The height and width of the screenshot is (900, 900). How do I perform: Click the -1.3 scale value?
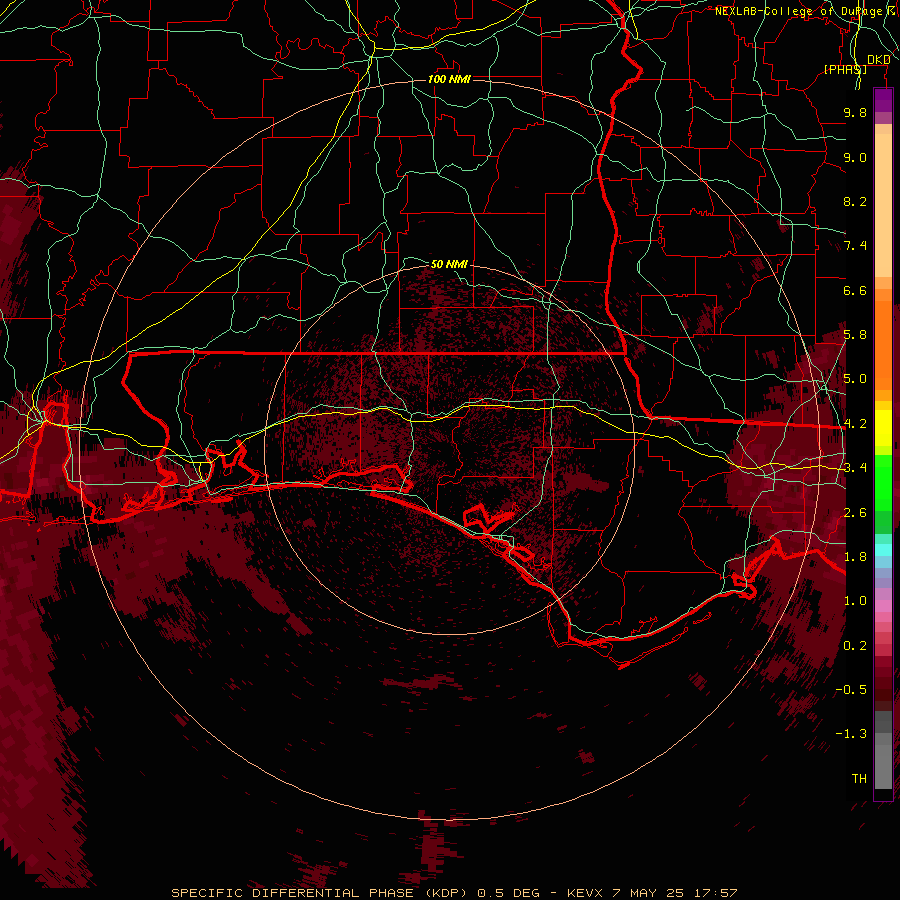coord(851,734)
